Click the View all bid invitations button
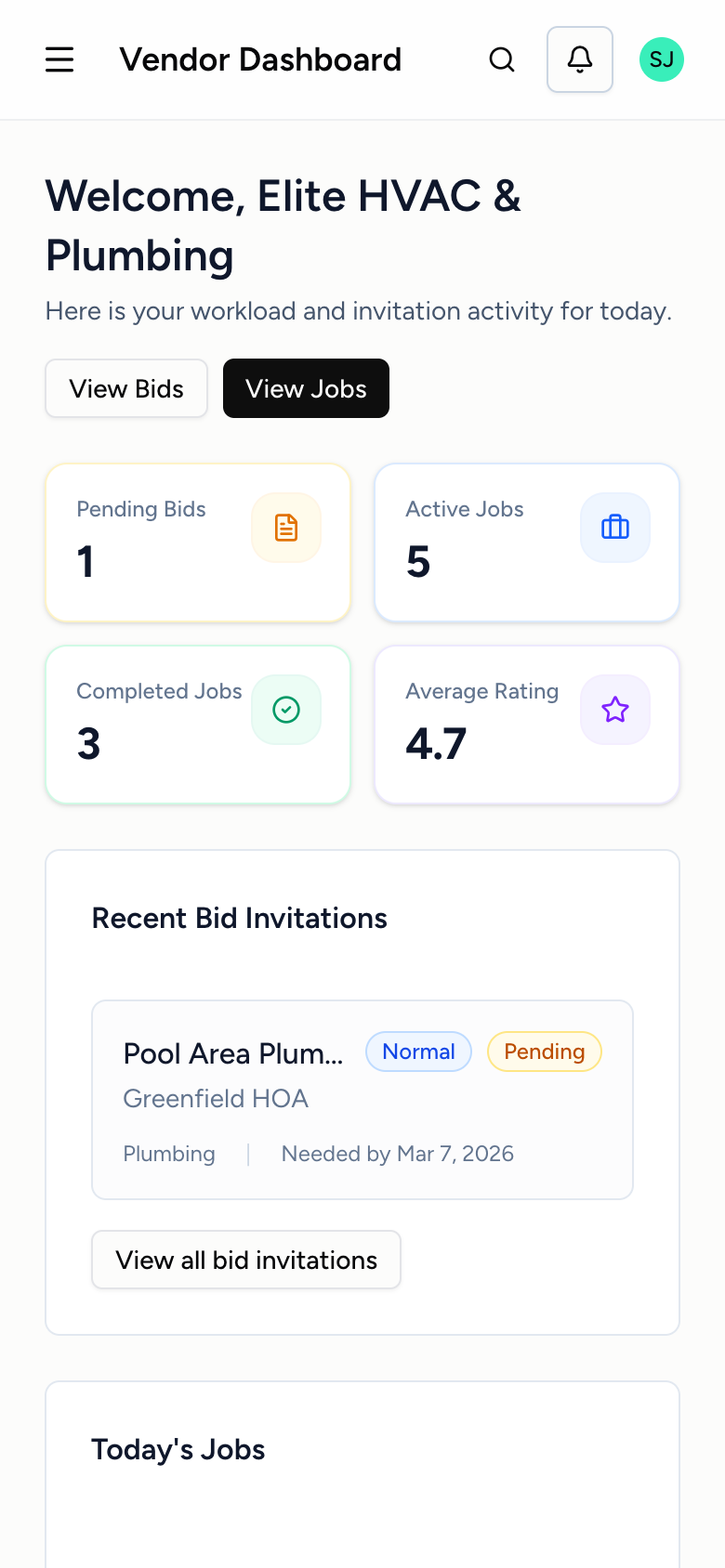Image resolution: width=725 pixels, height=1568 pixels. coord(245,1260)
